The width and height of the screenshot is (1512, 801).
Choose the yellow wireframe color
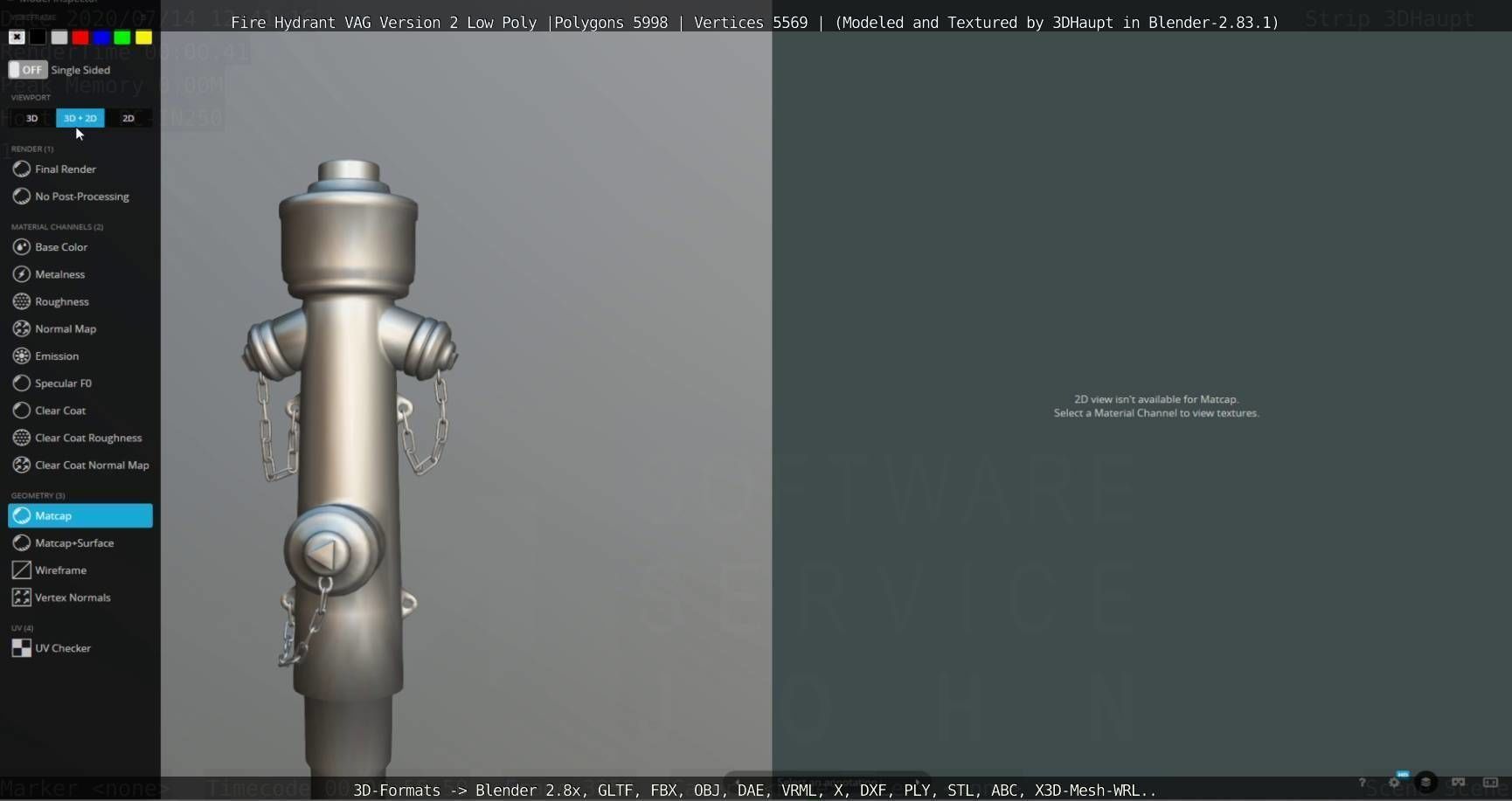point(143,37)
